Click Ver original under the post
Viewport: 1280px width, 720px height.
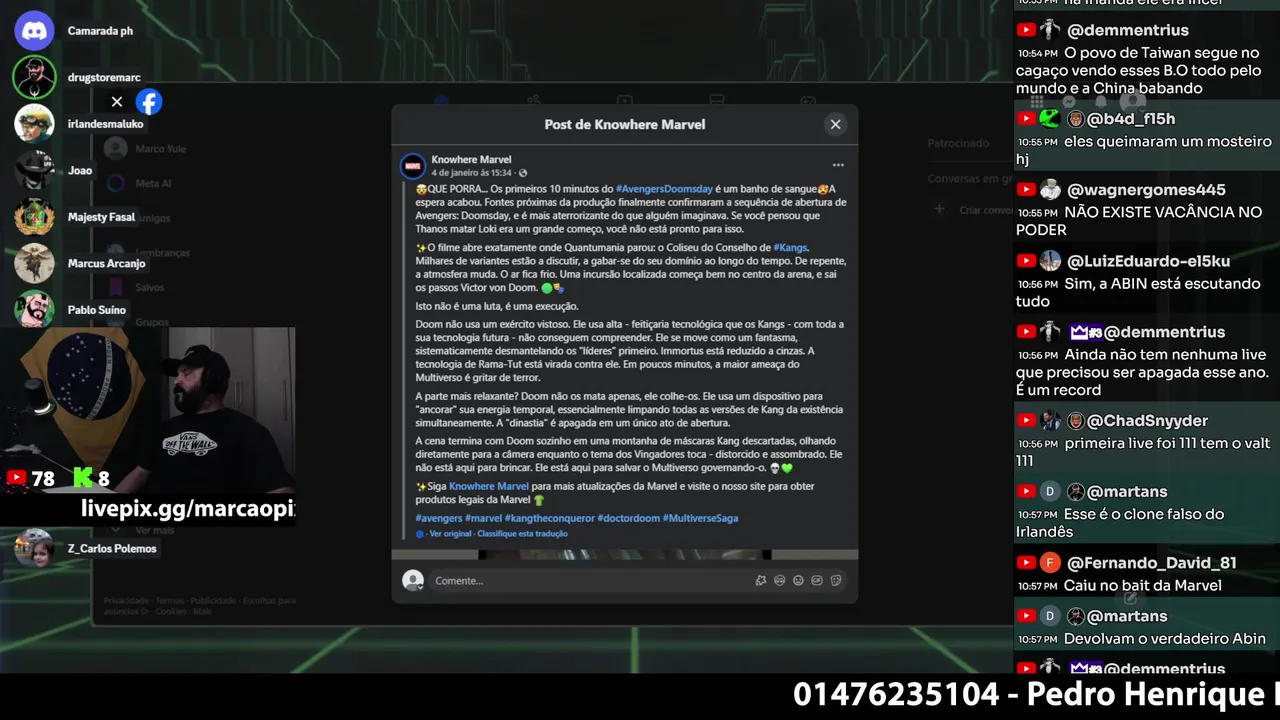pyautogui.click(x=450, y=534)
